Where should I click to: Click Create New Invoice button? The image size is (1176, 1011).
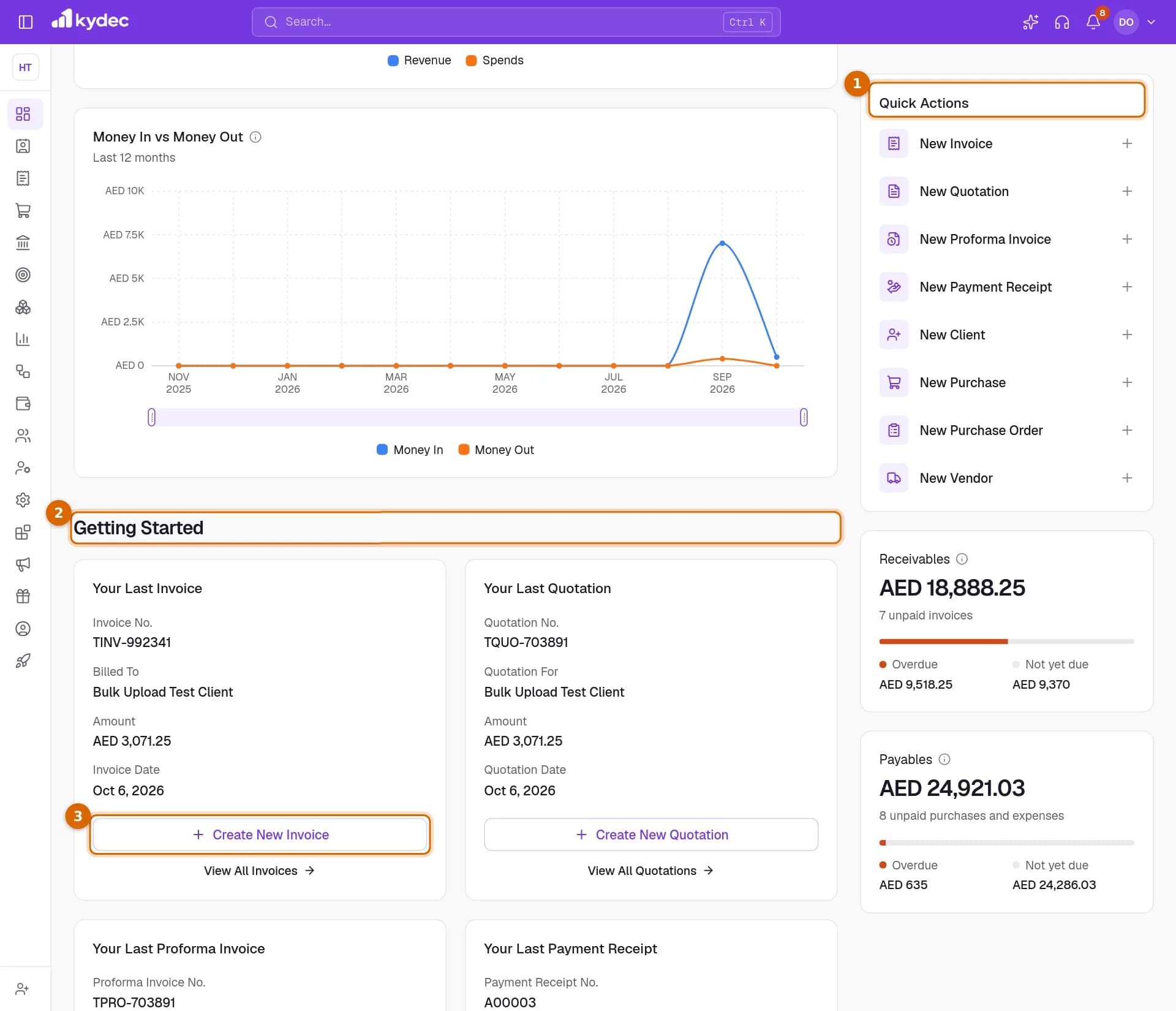[x=260, y=835]
